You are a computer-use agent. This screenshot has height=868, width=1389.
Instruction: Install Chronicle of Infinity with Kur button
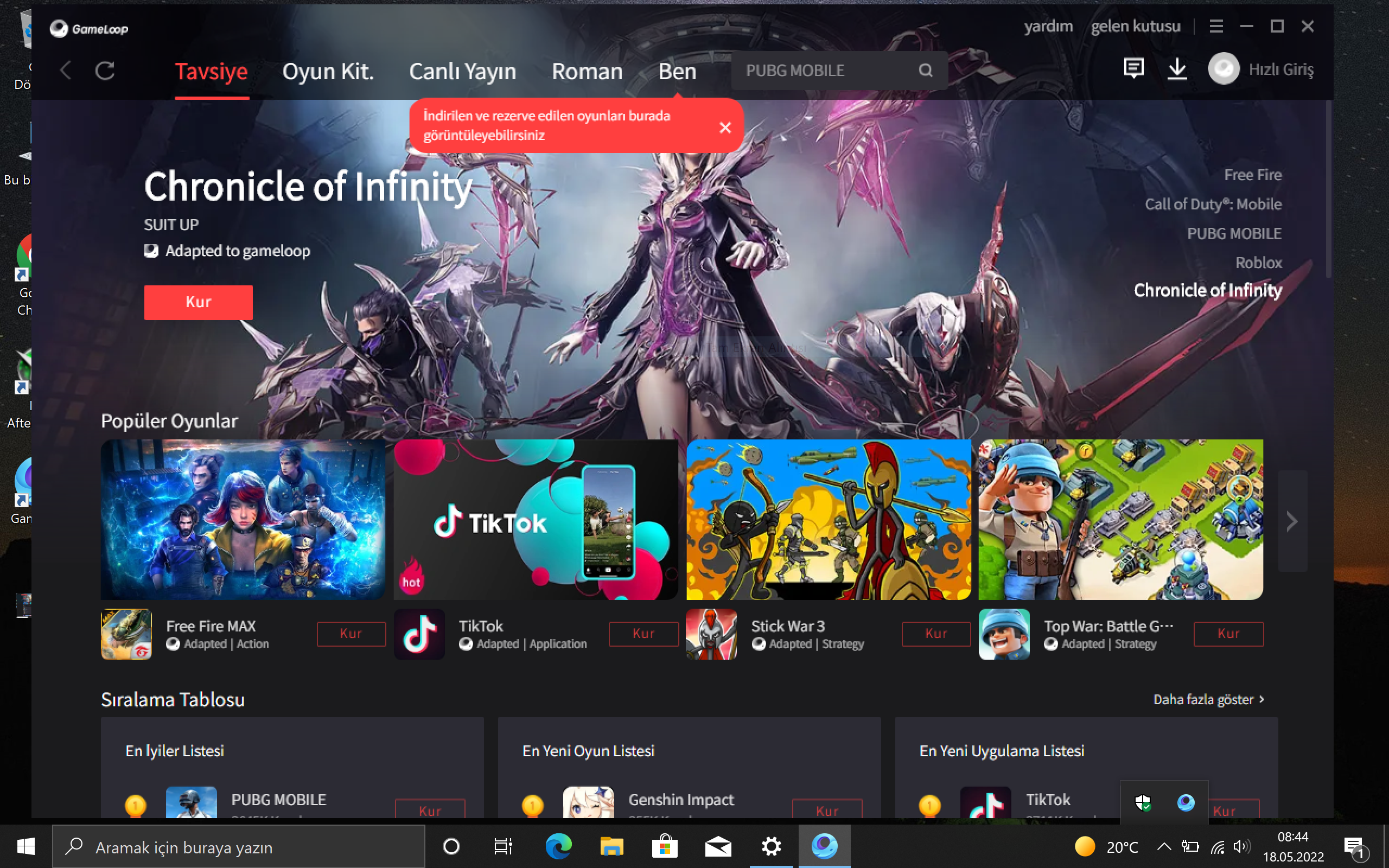click(198, 302)
